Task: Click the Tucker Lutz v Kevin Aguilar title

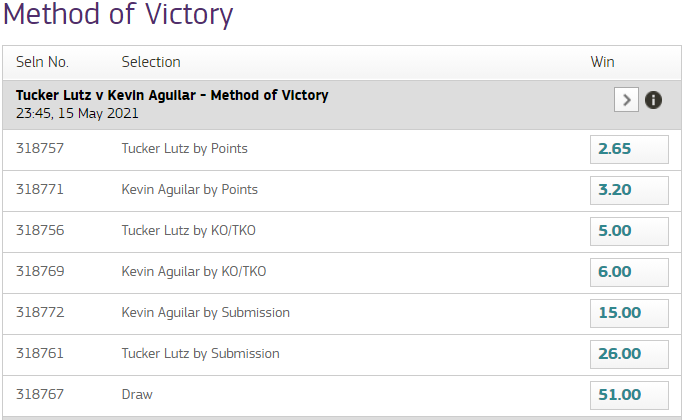Action: 172,95
